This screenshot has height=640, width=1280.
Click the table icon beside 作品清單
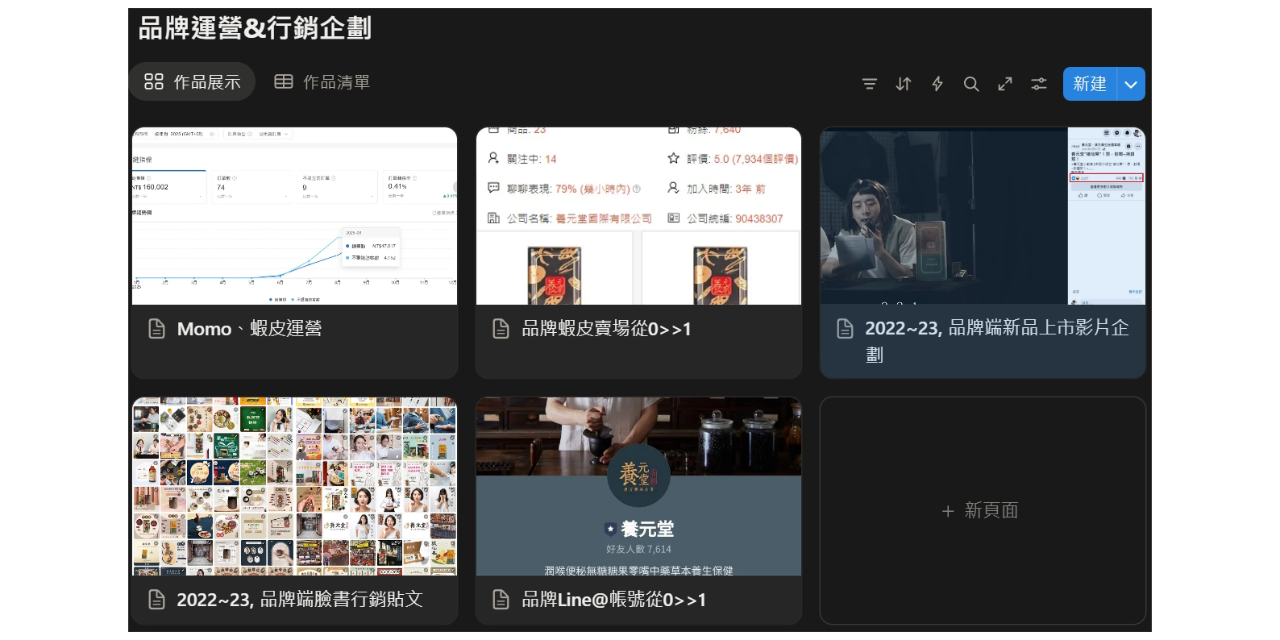pyautogui.click(x=283, y=82)
